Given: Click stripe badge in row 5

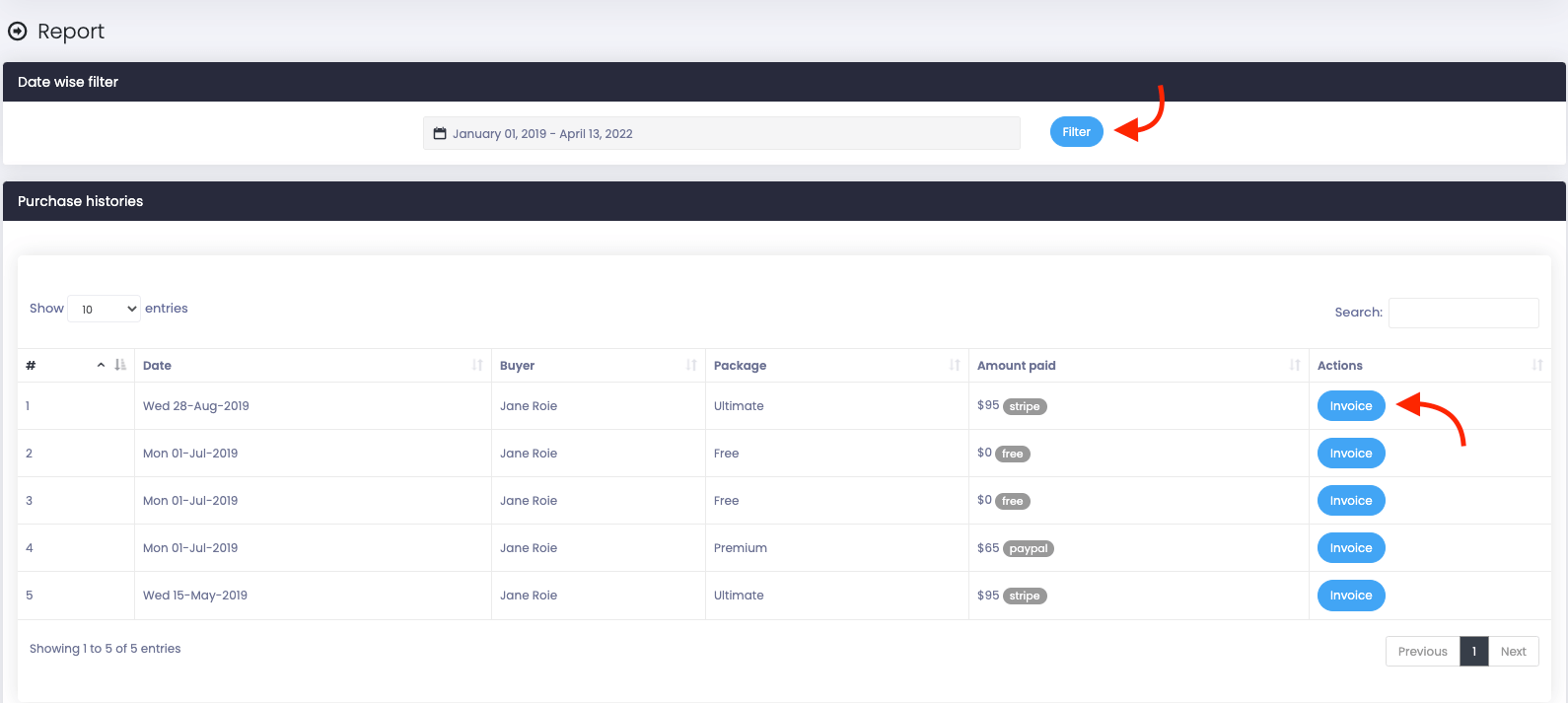Looking at the screenshot, I should [1025, 596].
